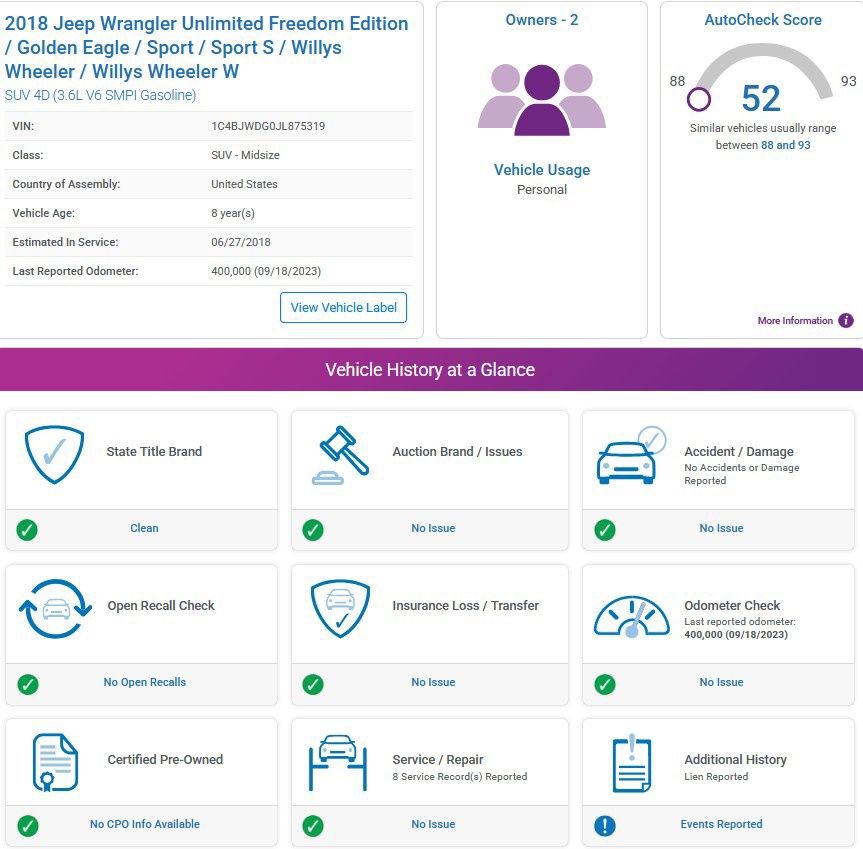Image resolution: width=863 pixels, height=849 pixels.
Task: Click the 8 Service Record(s) Reported text
Action: coord(460,776)
